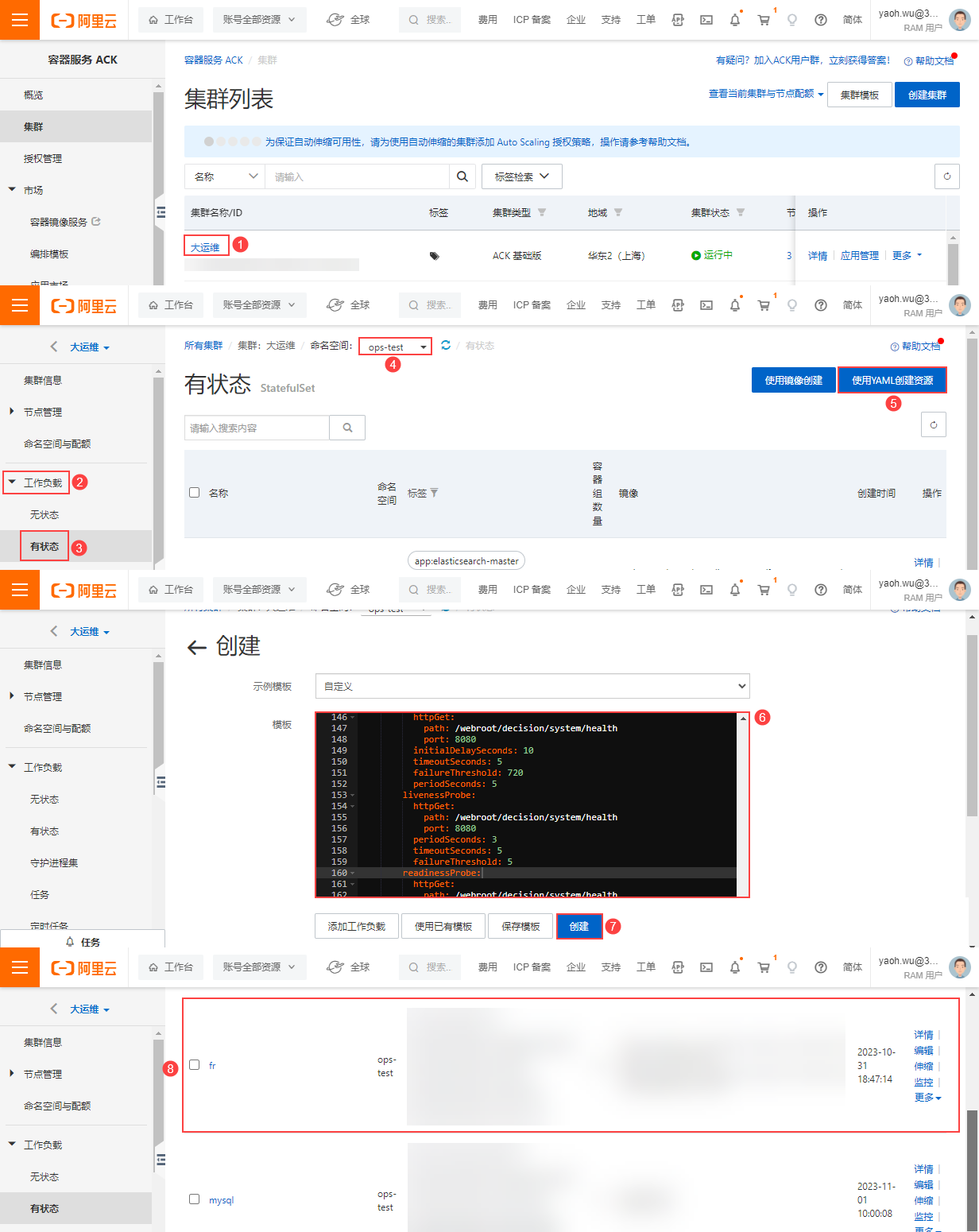This screenshot has width=979, height=1232.
Task: Check the fr StatefulSet row checkbox
Action: point(194,1065)
